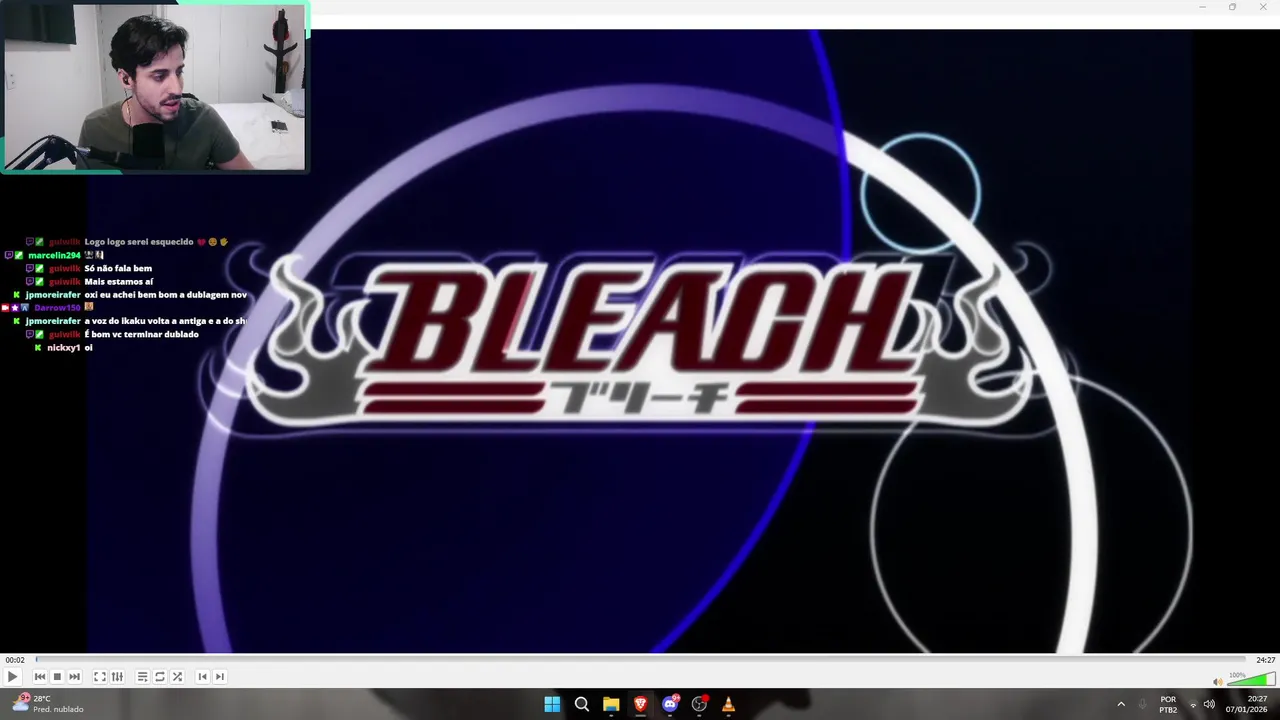Click chat message "Só não fala bem"
This screenshot has height=720, width=1280.
(x=118, y=269)
